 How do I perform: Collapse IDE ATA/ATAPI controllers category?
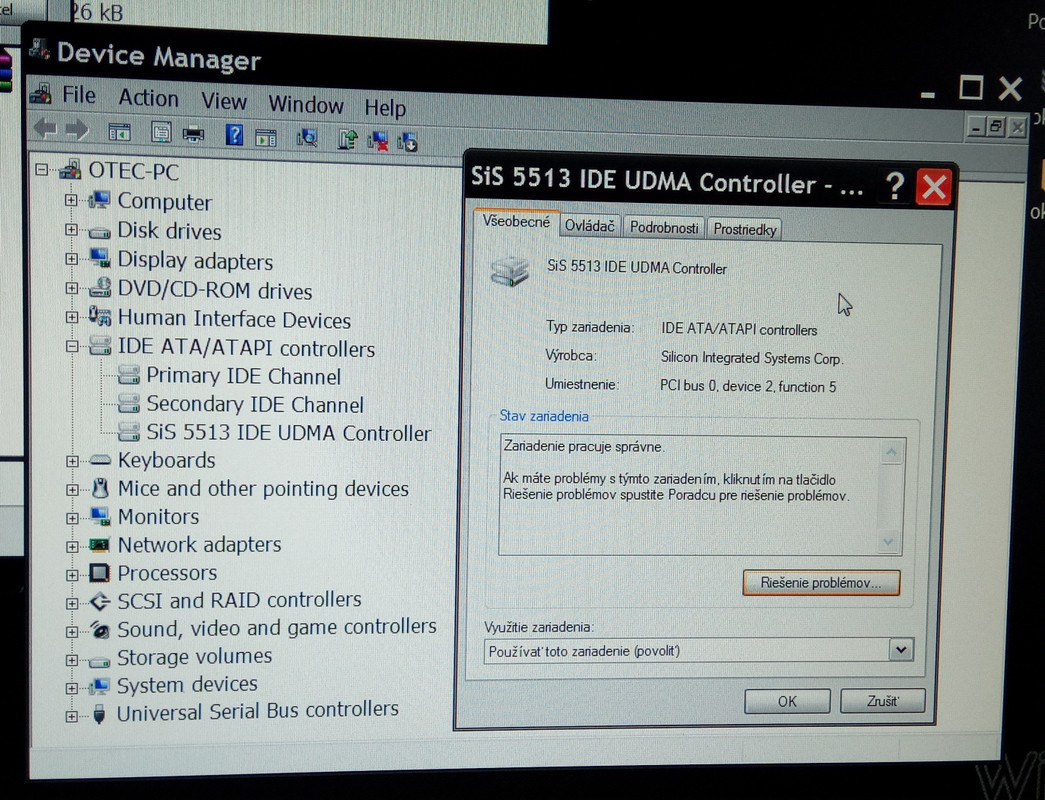(71, 346)
